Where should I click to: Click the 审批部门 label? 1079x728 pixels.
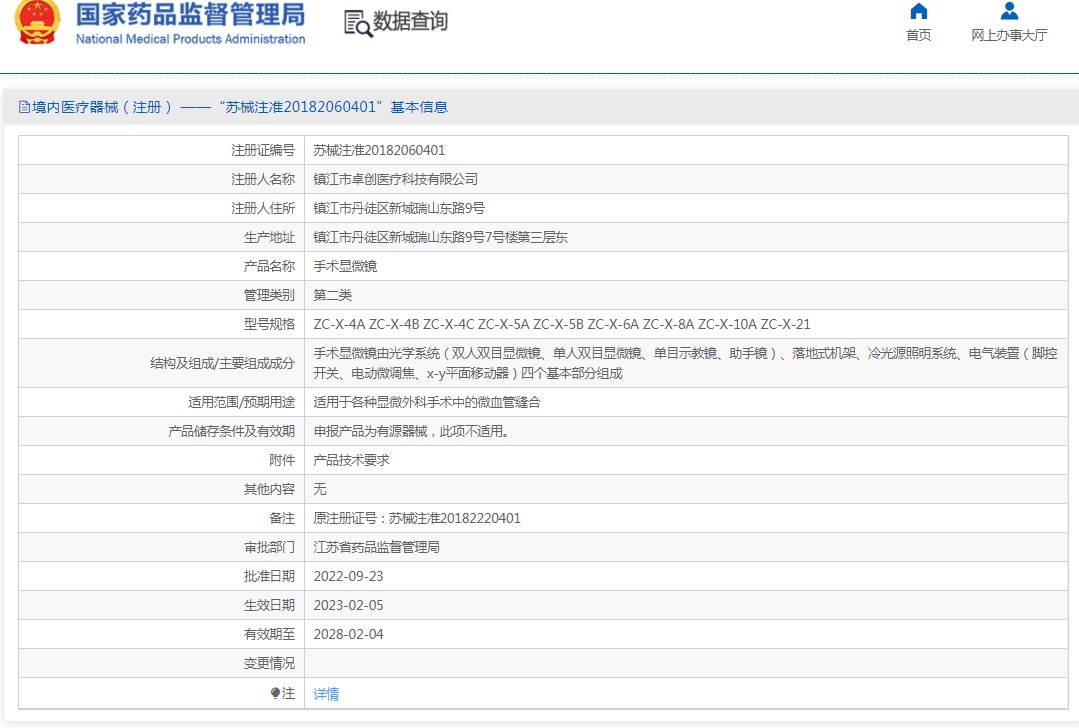[x=269, y=547]
